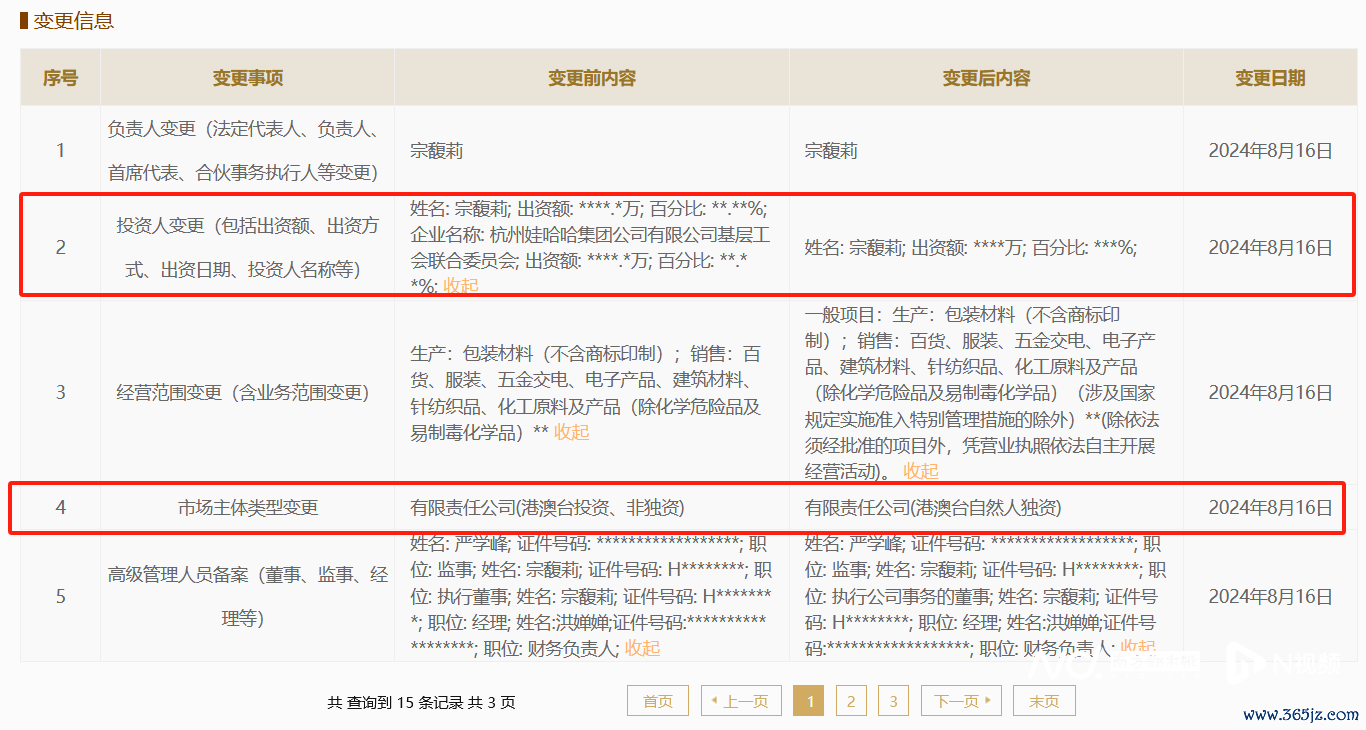Image resolution: width=1366 pixels, height=730 pixels.
Task: Click 宗馥莉 in row 1 after-change cell
Action: 831,152
